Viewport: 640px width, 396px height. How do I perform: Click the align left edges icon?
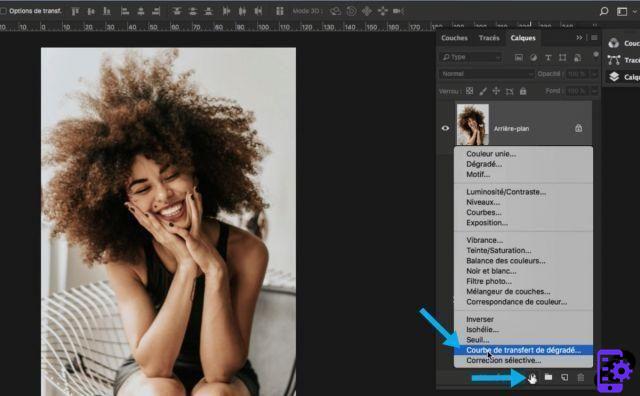[x=125, y=11]
